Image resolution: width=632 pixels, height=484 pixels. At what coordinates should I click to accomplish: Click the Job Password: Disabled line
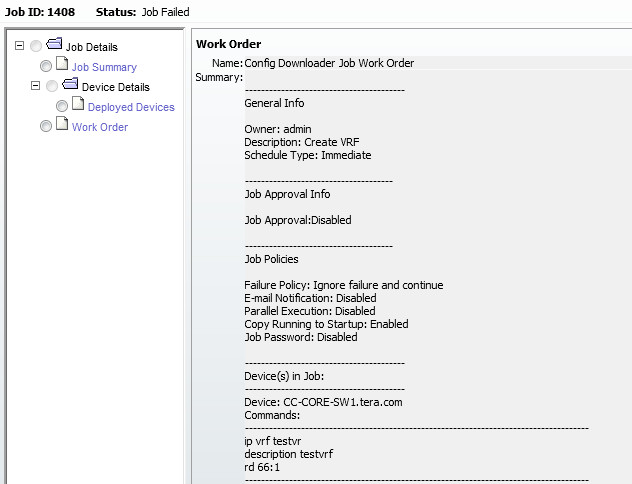(301, 337)
